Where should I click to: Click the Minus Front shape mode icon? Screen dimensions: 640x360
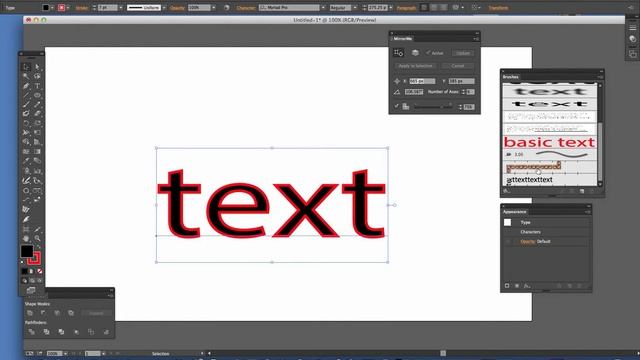tap(43, 313)
